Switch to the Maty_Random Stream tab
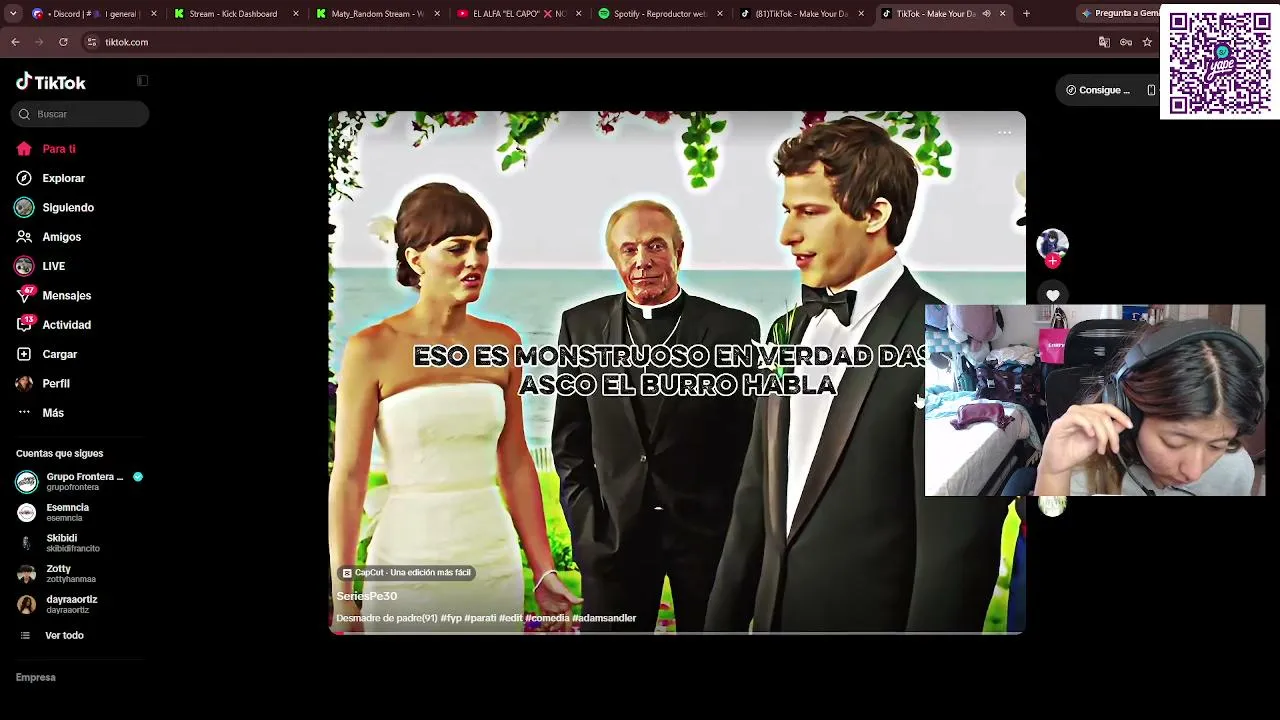1280x720 pixels. (x=379, y=14)
